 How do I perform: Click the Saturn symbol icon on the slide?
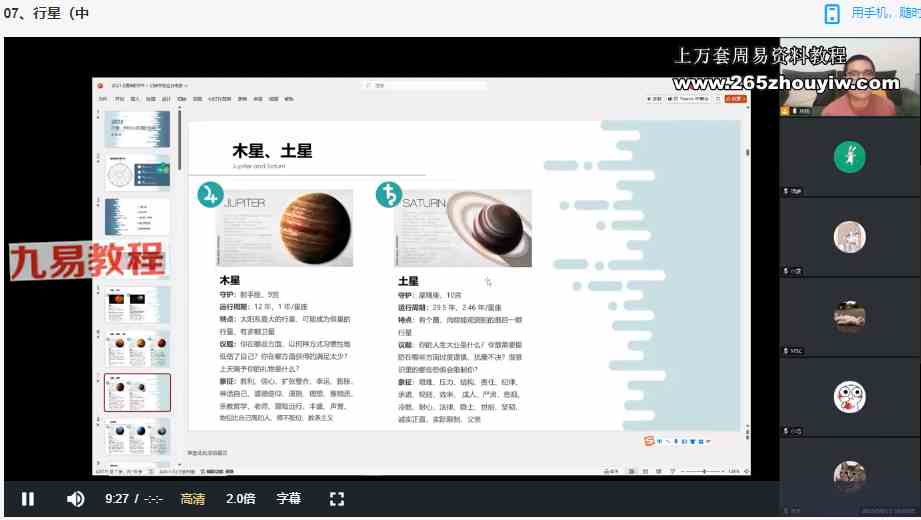tap(389, 195)
